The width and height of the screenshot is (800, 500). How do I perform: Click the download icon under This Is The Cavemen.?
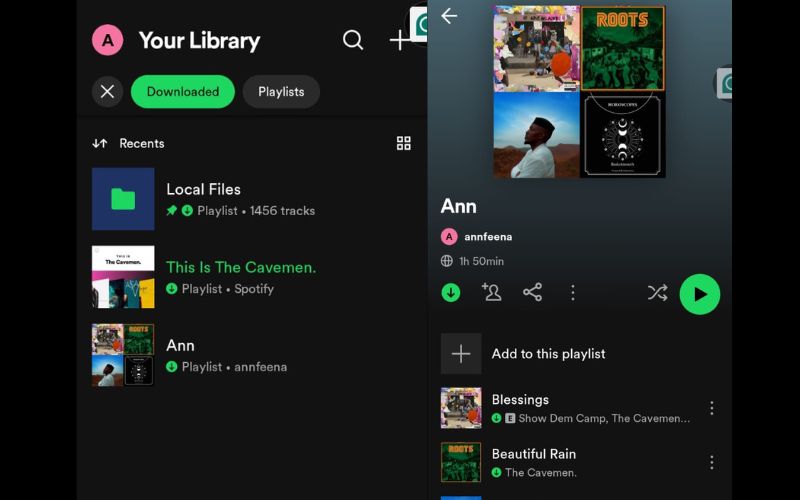pyautogui.click(x=172, y=288)
